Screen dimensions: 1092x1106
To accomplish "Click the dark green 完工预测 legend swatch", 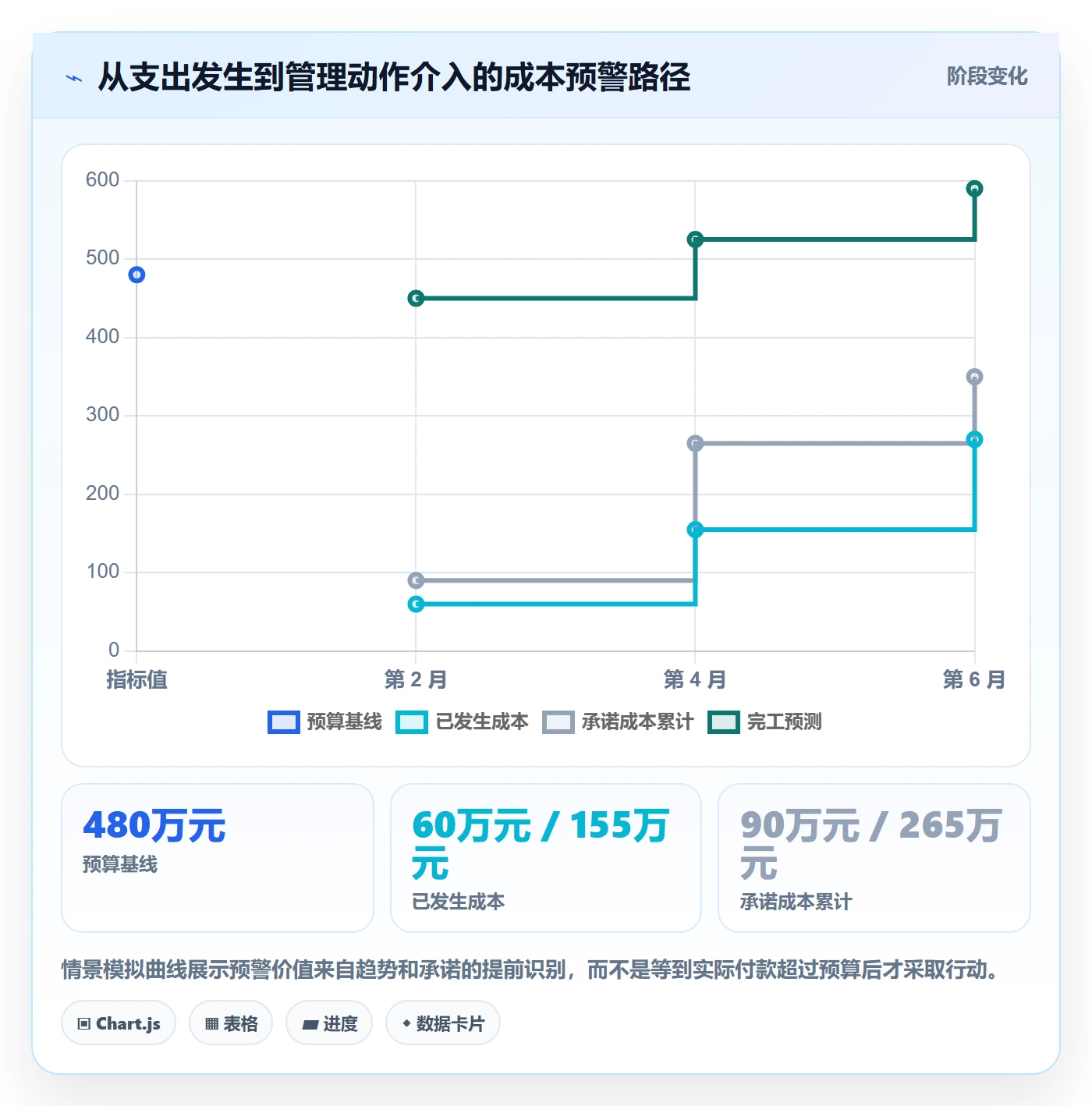I will pos(723,722).
